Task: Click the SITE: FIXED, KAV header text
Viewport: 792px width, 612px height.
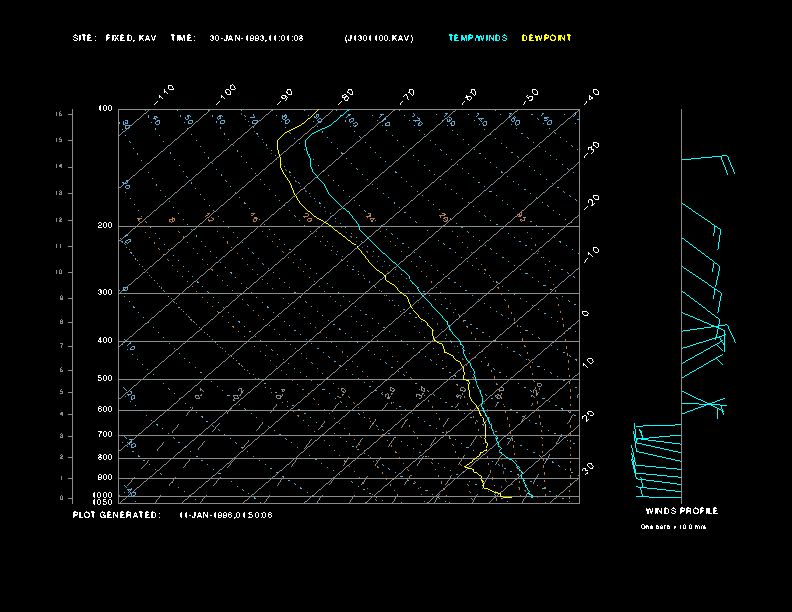Action: 114,38
